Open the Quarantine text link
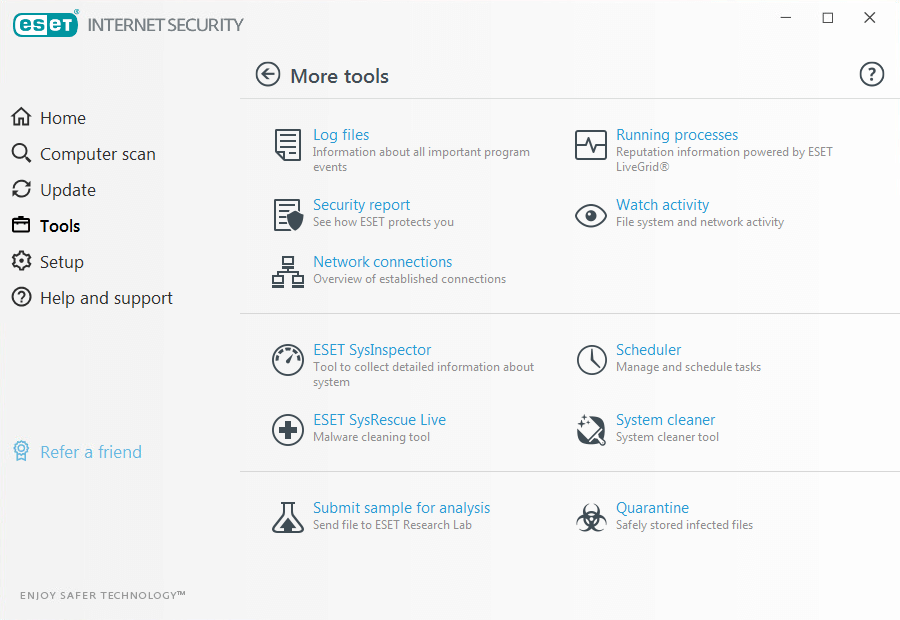The width and height of the screenshot is (900, 620). [x=652, y=508]
